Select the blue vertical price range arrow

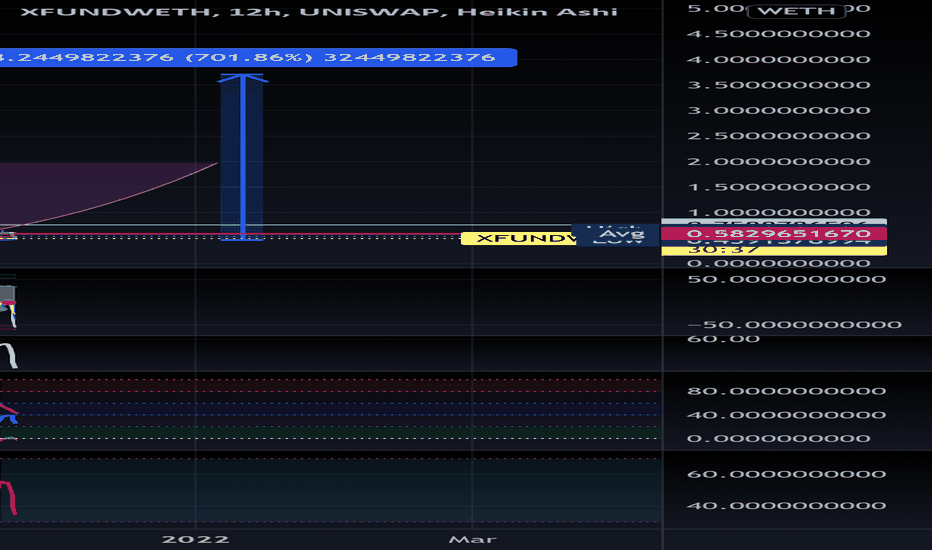point(243,157)
